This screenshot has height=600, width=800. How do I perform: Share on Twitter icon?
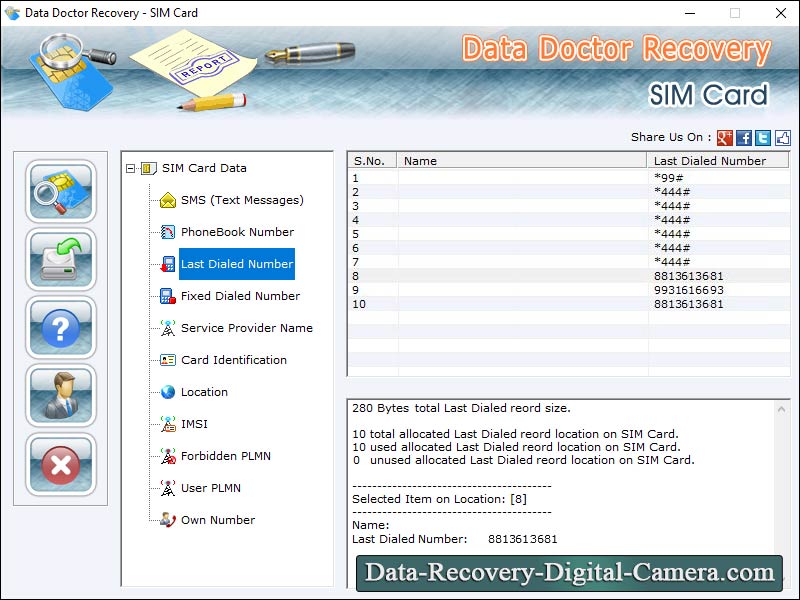coord(763,138)
